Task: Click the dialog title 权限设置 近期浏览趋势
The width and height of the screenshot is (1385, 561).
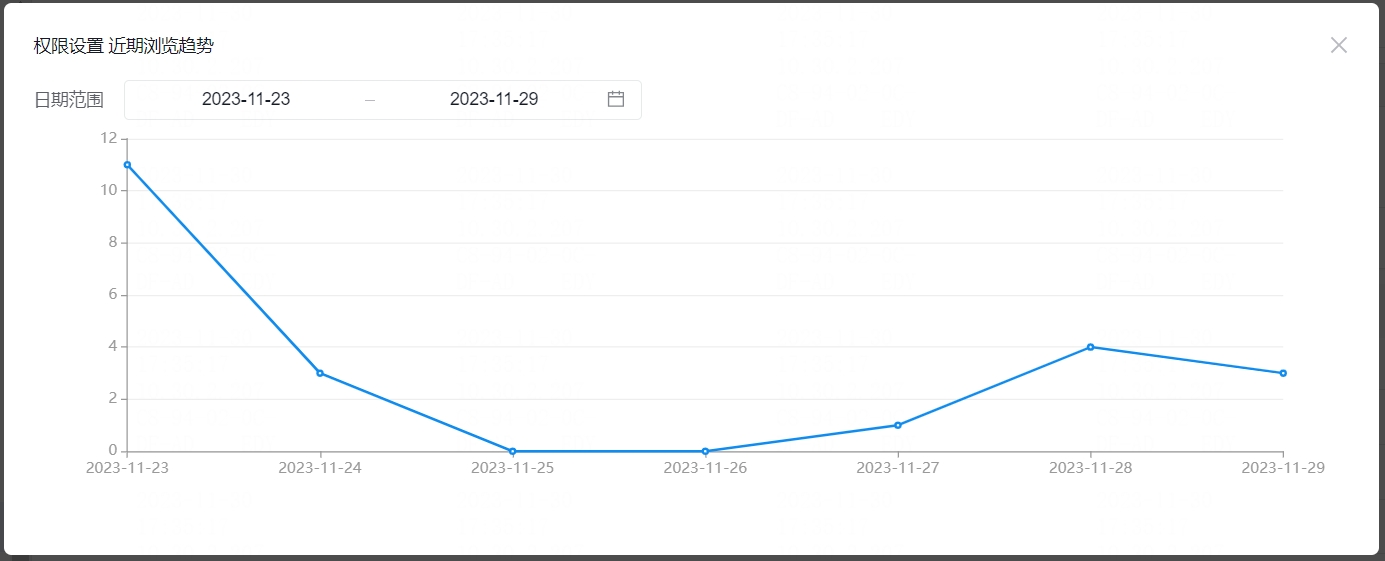Action: (x=124, y=46)
